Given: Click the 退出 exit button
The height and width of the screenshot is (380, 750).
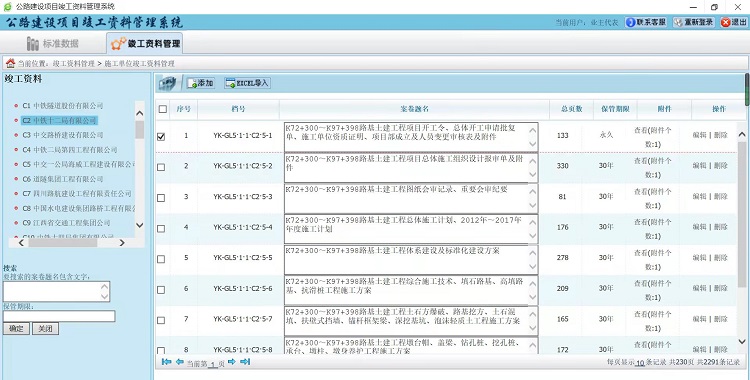Looking at the screenshot, I should [x=734, y=22].
